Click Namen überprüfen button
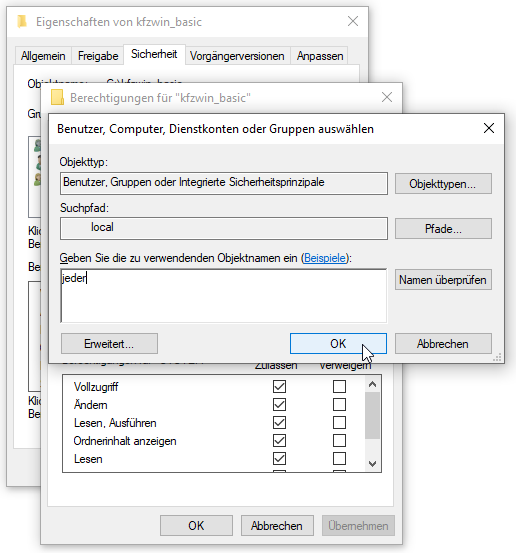The height and width of the screenshot is (553, 516). (x=443, y=280)
